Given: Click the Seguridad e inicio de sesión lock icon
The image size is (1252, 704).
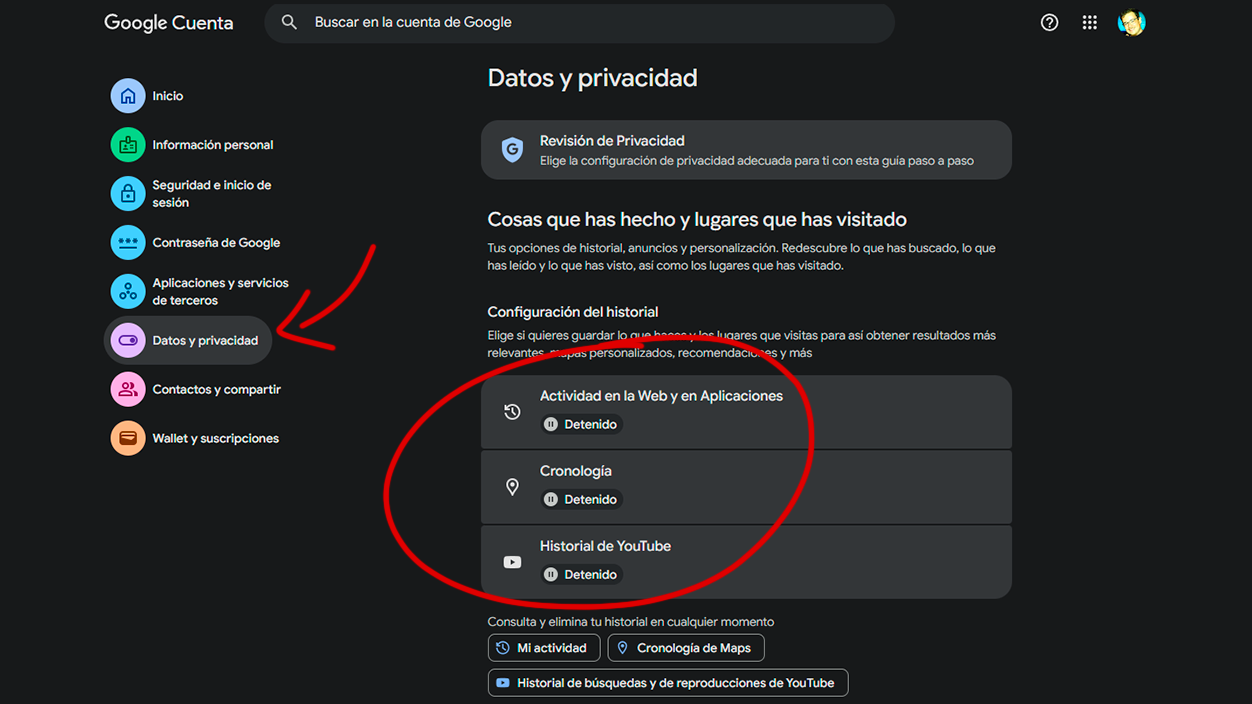Looking at the screenshot, I should point(128,193).
